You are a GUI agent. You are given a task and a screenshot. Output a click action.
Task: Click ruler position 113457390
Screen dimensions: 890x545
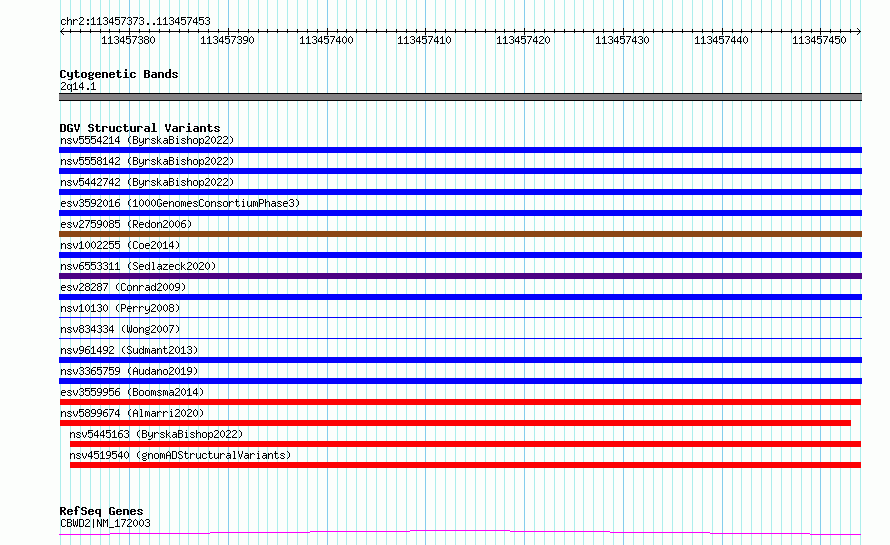click(227, 40)
